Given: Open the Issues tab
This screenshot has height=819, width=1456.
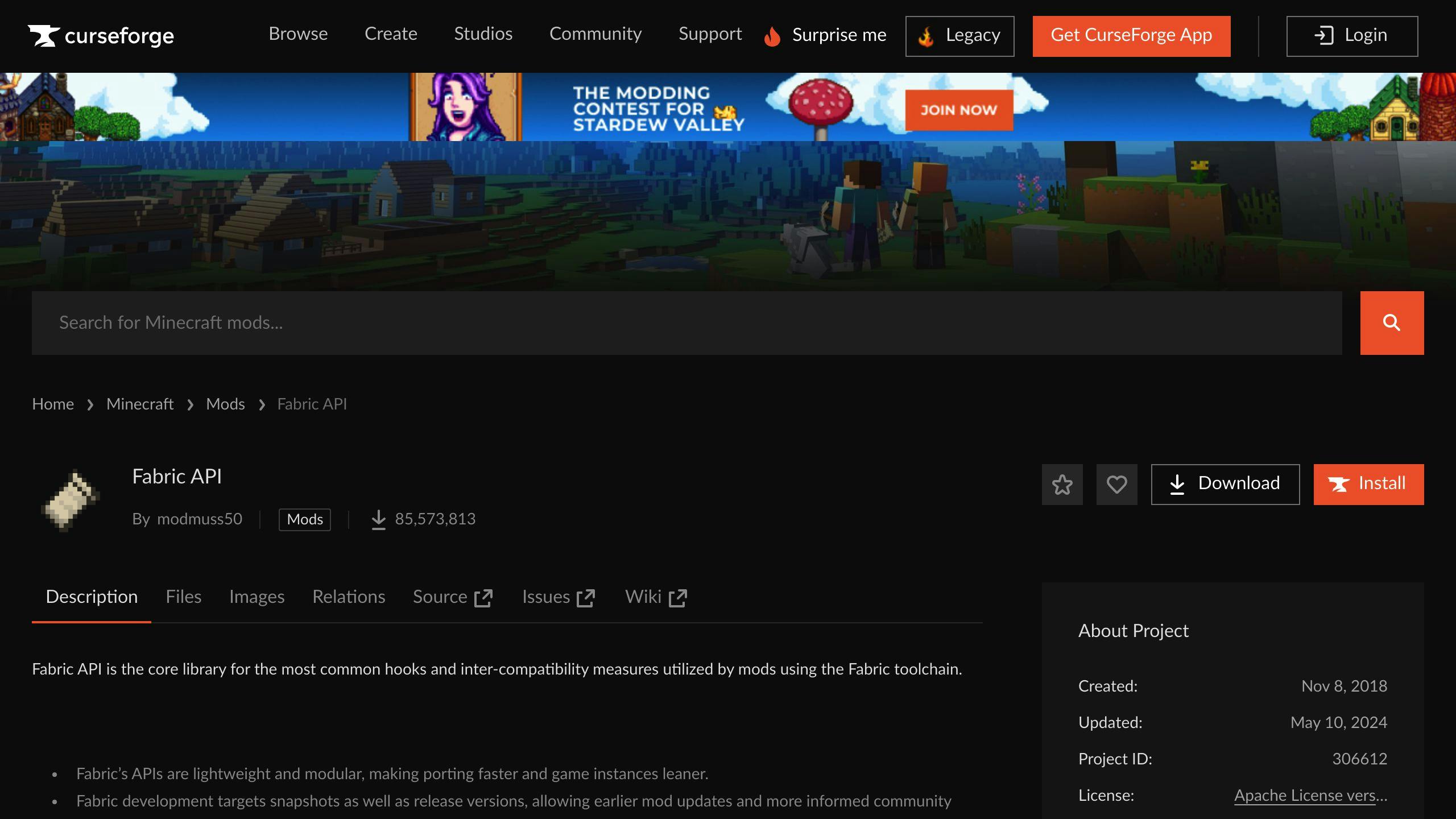Looking at the screenshot, I should click(559, 597).
